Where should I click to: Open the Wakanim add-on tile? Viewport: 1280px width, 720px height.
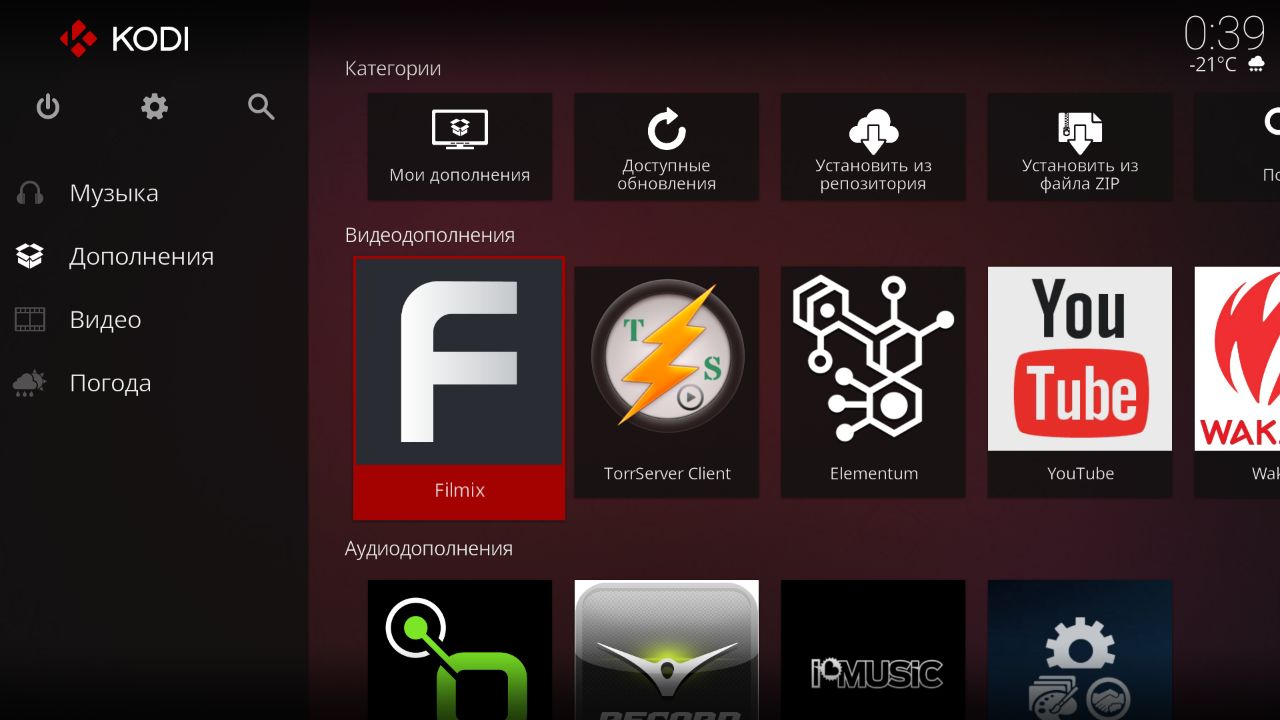tap(1237, 382)
